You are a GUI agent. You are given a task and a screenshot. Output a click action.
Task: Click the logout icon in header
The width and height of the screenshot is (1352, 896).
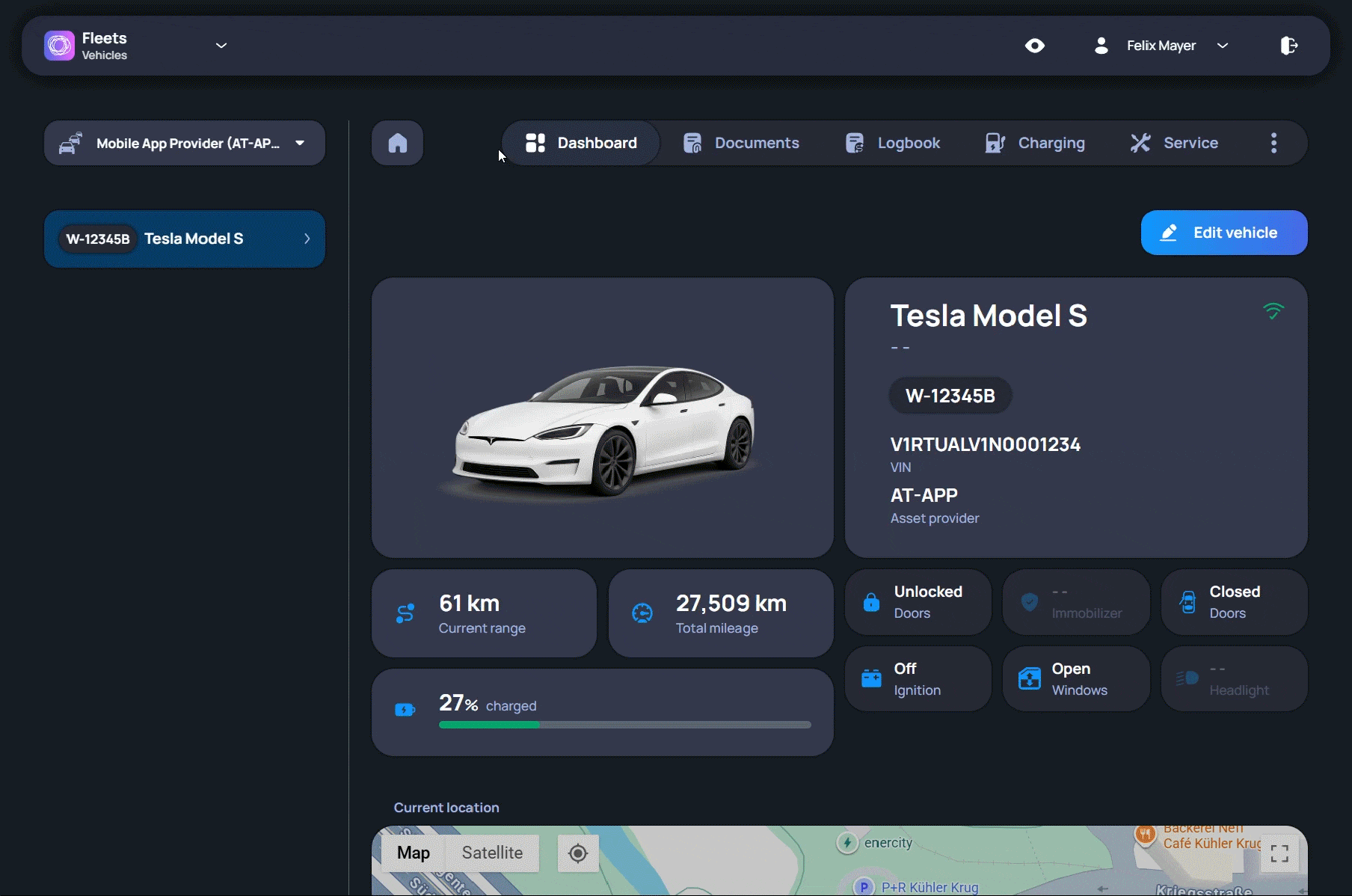[x=1288, y=46]
